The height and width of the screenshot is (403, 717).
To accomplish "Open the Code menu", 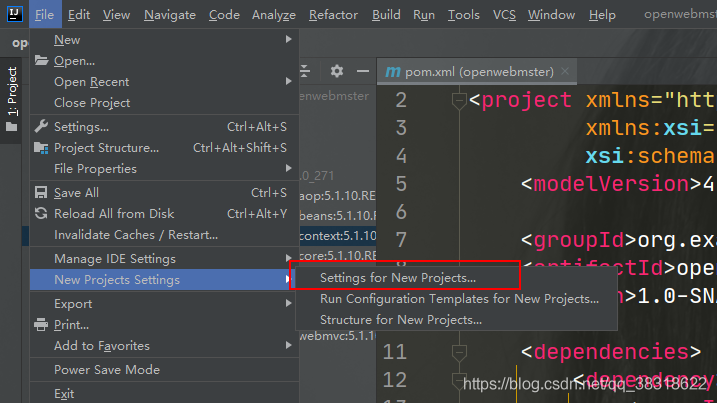I will click(224, 15).
